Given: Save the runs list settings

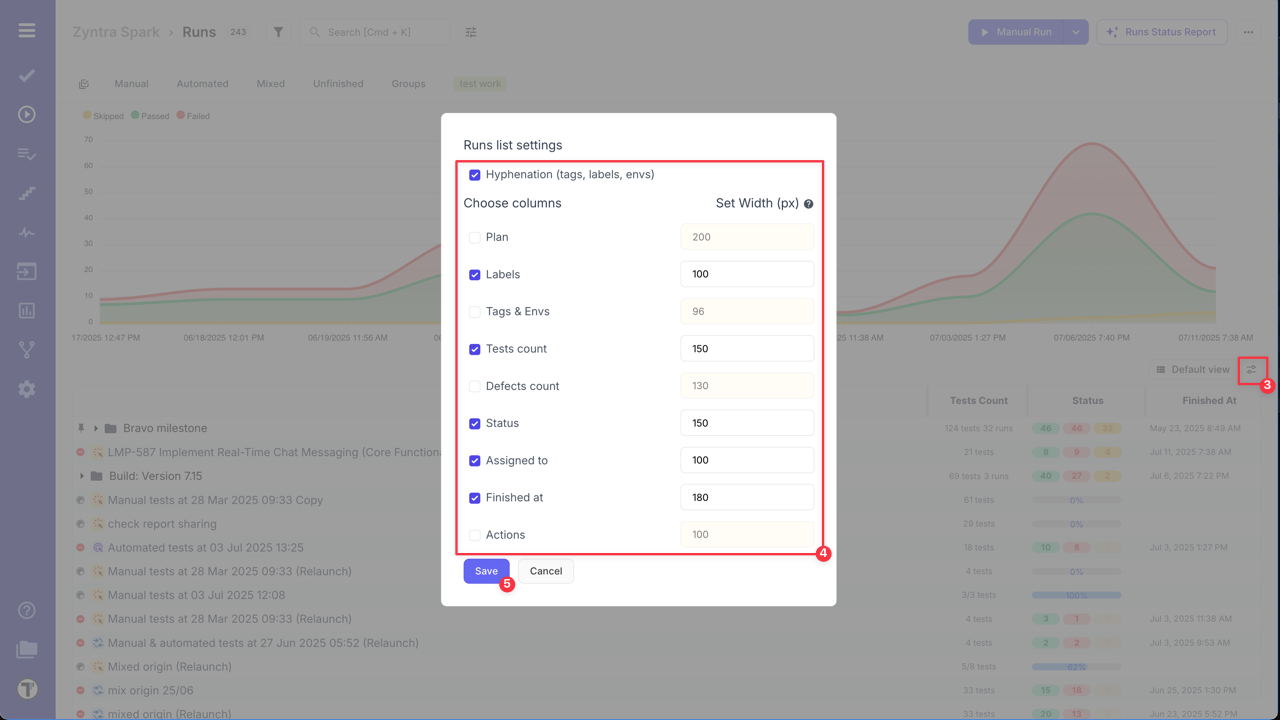Looking at the screenshot, I should point(486,570).
